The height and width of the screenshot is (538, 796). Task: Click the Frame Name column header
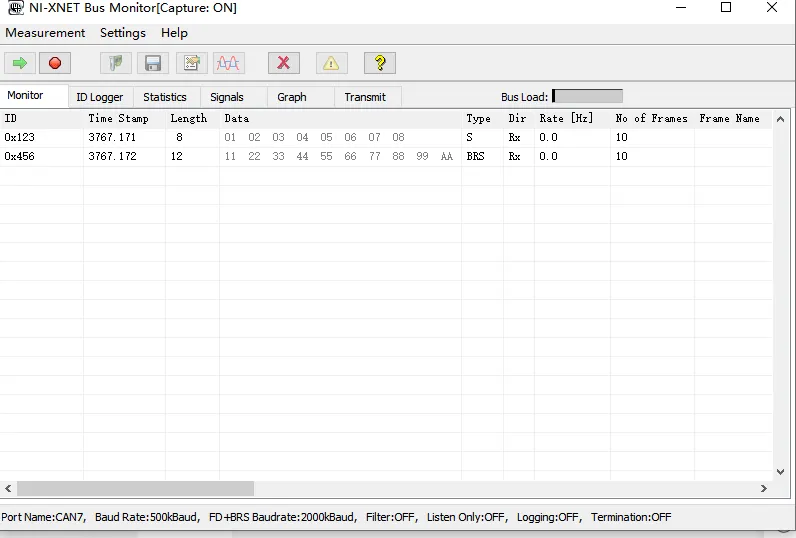point(733,119)
